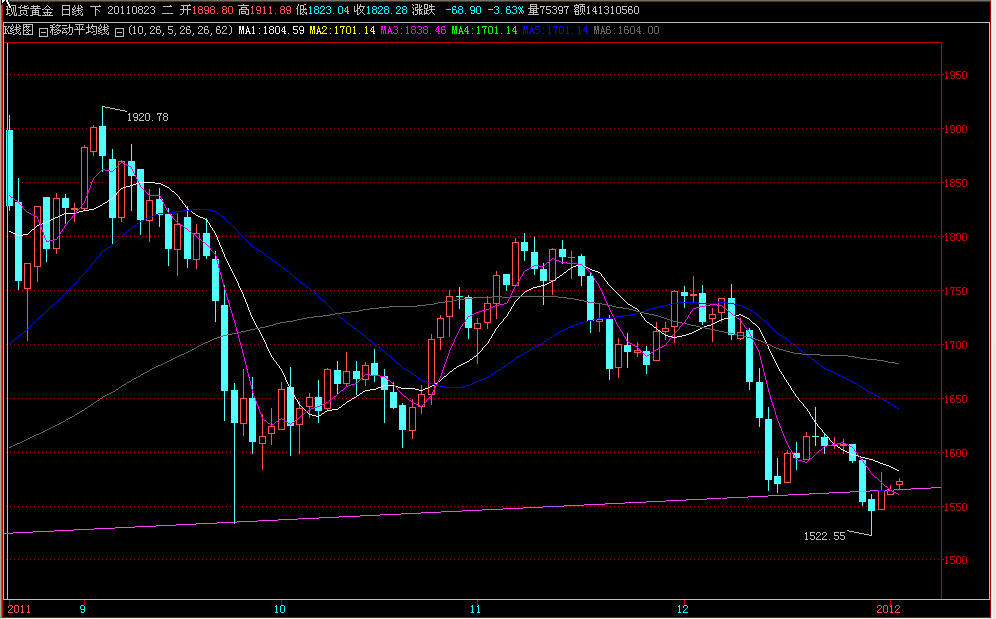Select the 现货黄金 instrument title

[x=29, y=10]
